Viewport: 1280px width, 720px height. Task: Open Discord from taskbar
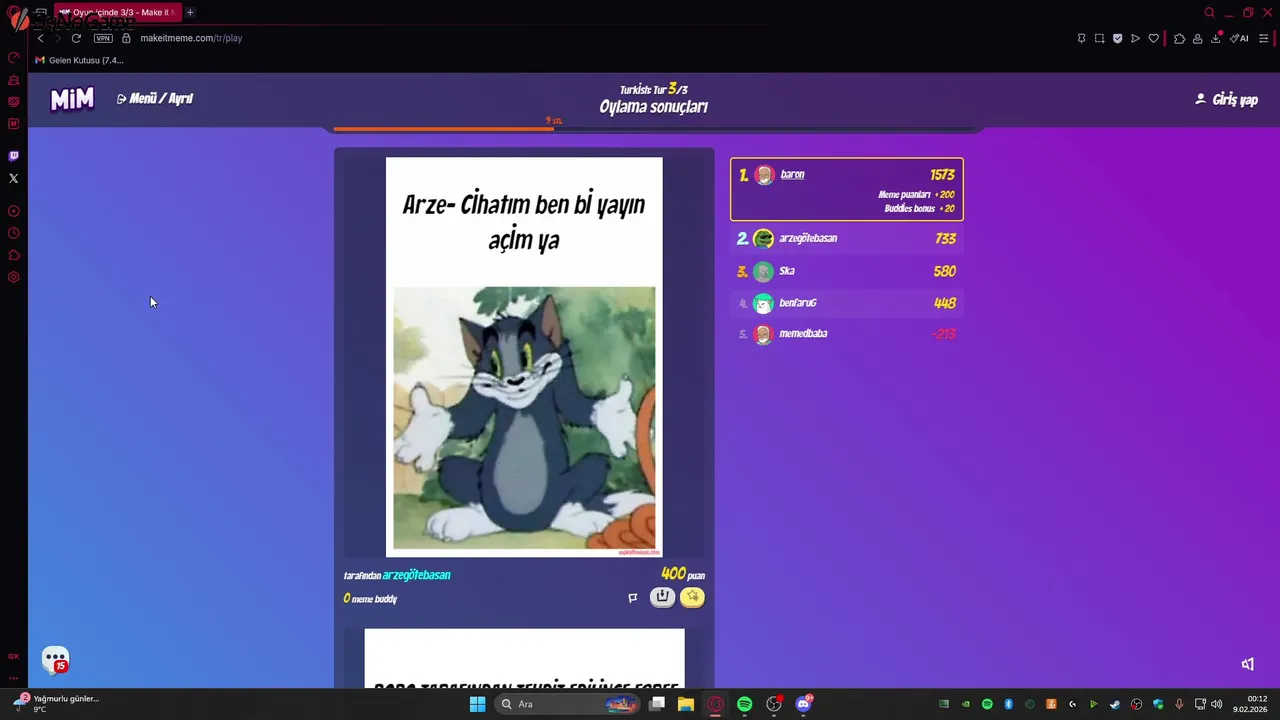[803, 704]
